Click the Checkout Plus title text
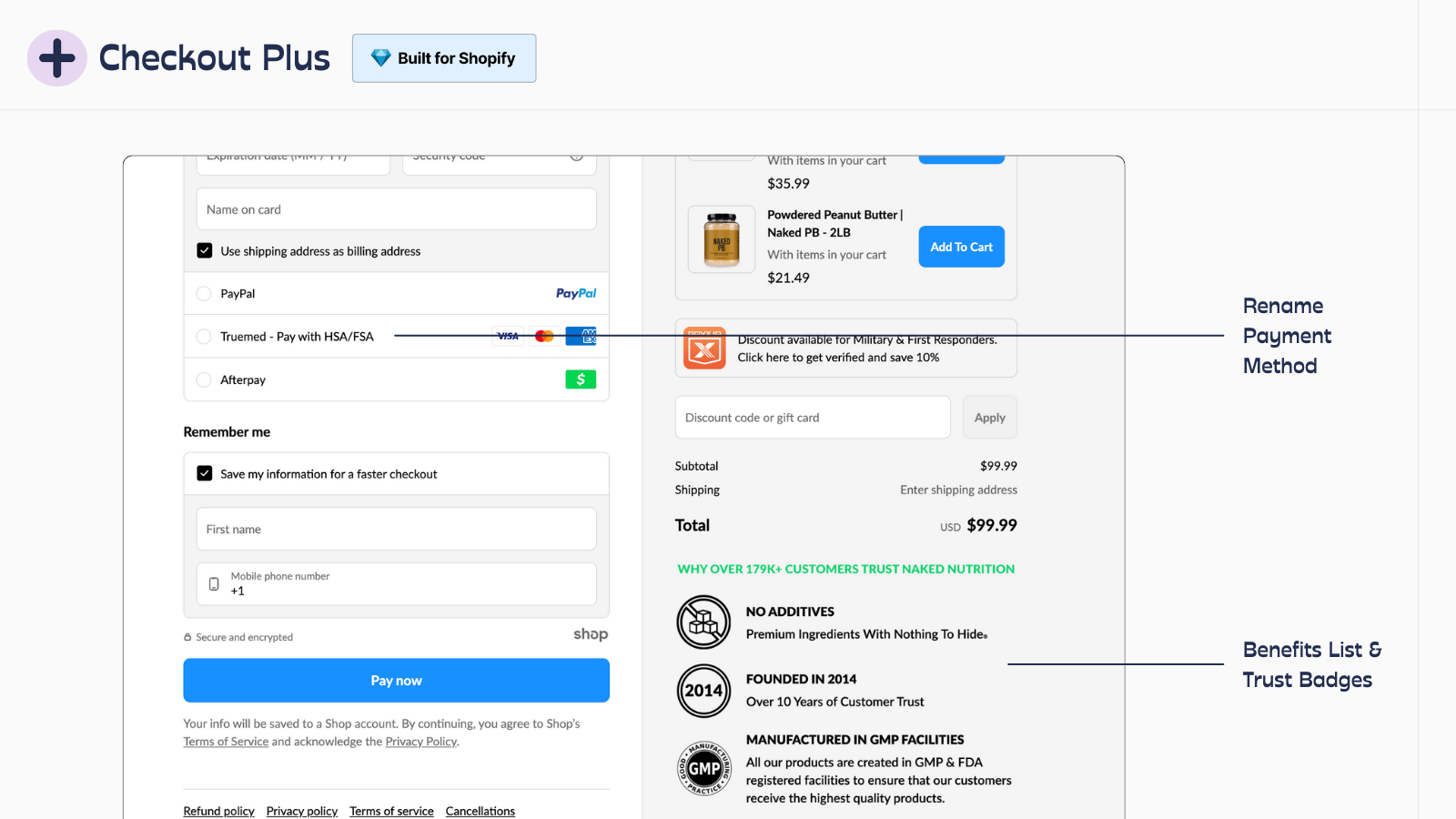Screen dimensions: 1456x819 (215, 58)
